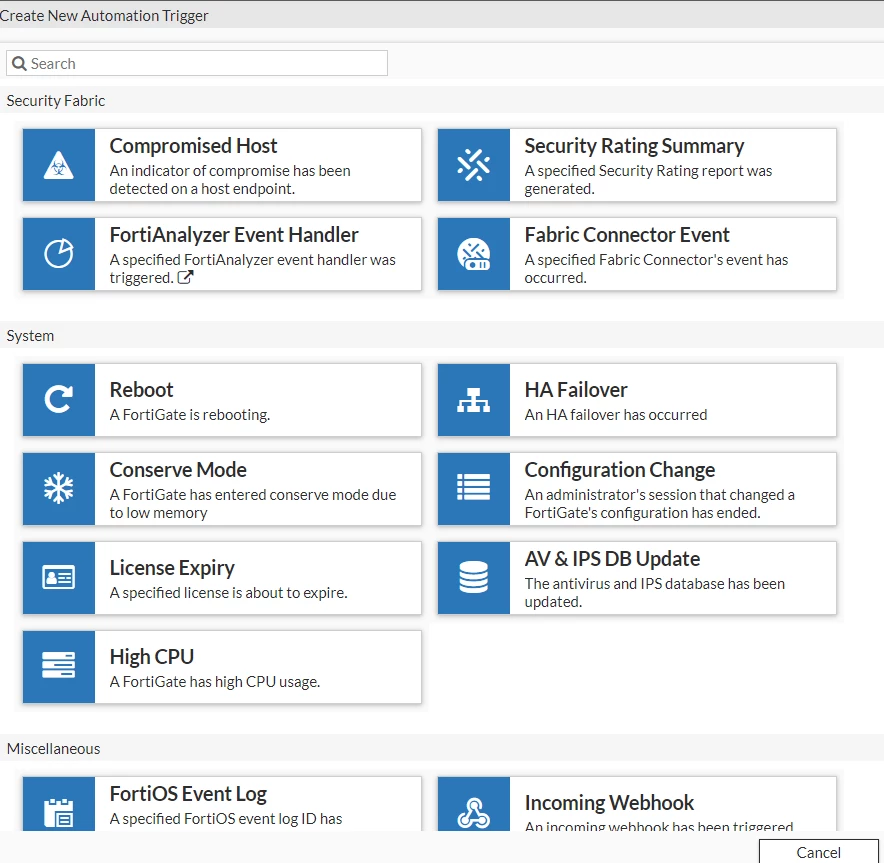Select the Configuration Change trigger title
Screen dimensions: 884x863
pyautogui.click(x=620, y=470)
